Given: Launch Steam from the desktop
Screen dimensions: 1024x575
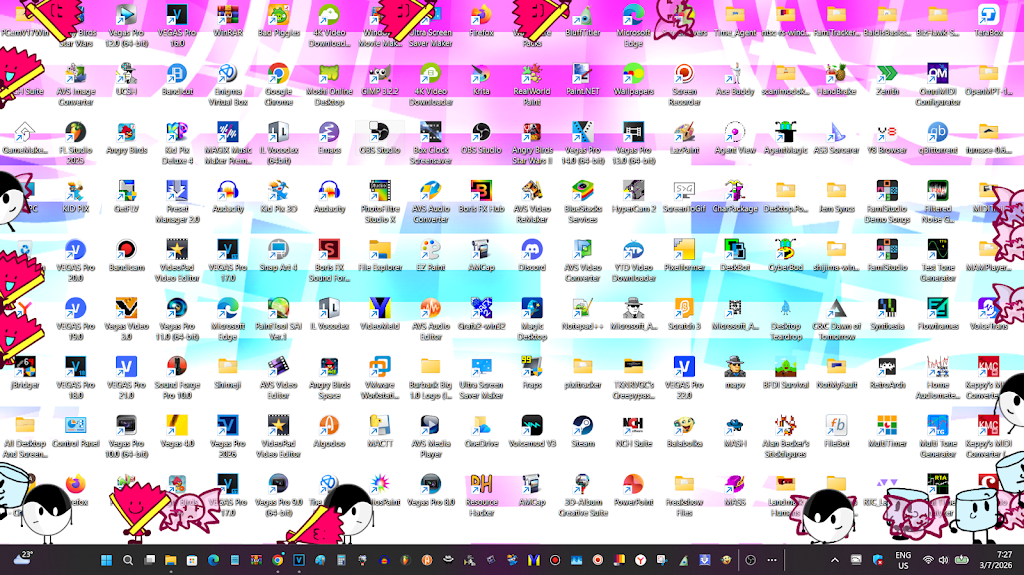Looking at the screenshot, I should pos(583,431).
